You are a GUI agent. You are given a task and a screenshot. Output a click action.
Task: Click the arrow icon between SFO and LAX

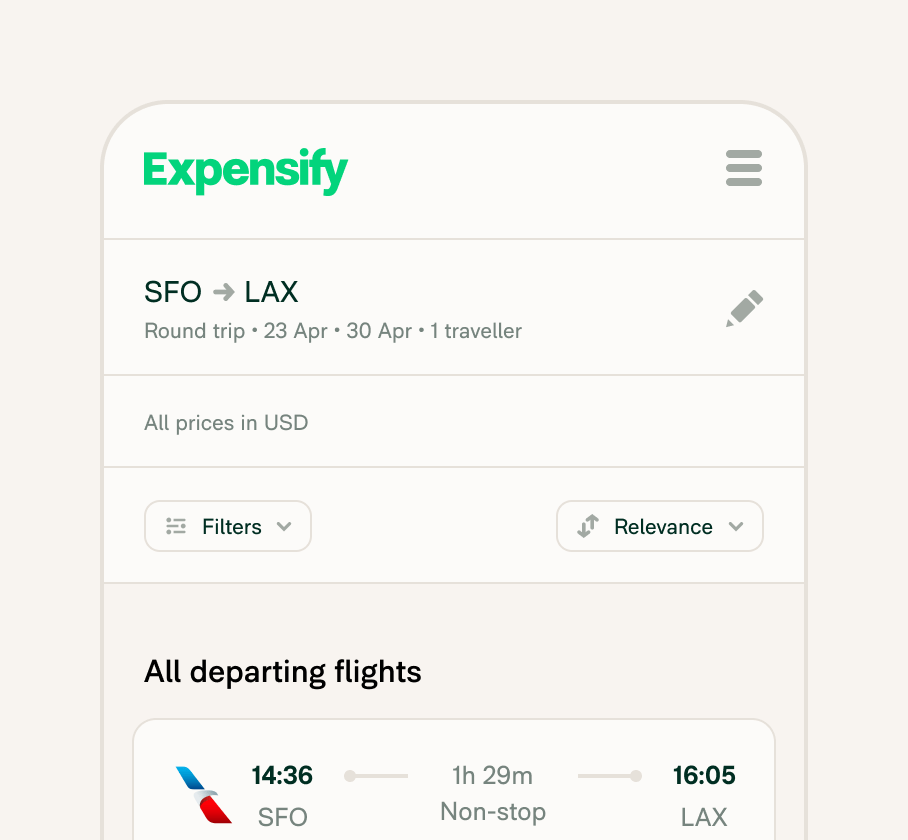click(222, 291)
